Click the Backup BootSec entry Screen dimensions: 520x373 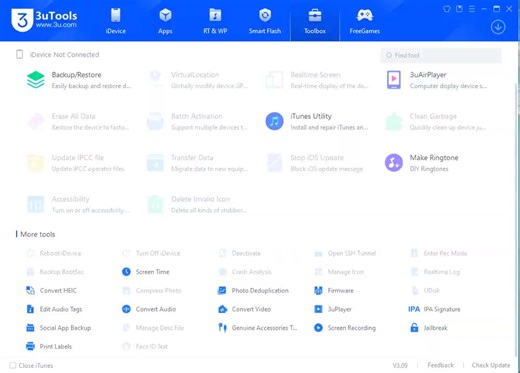click(55, 272)
